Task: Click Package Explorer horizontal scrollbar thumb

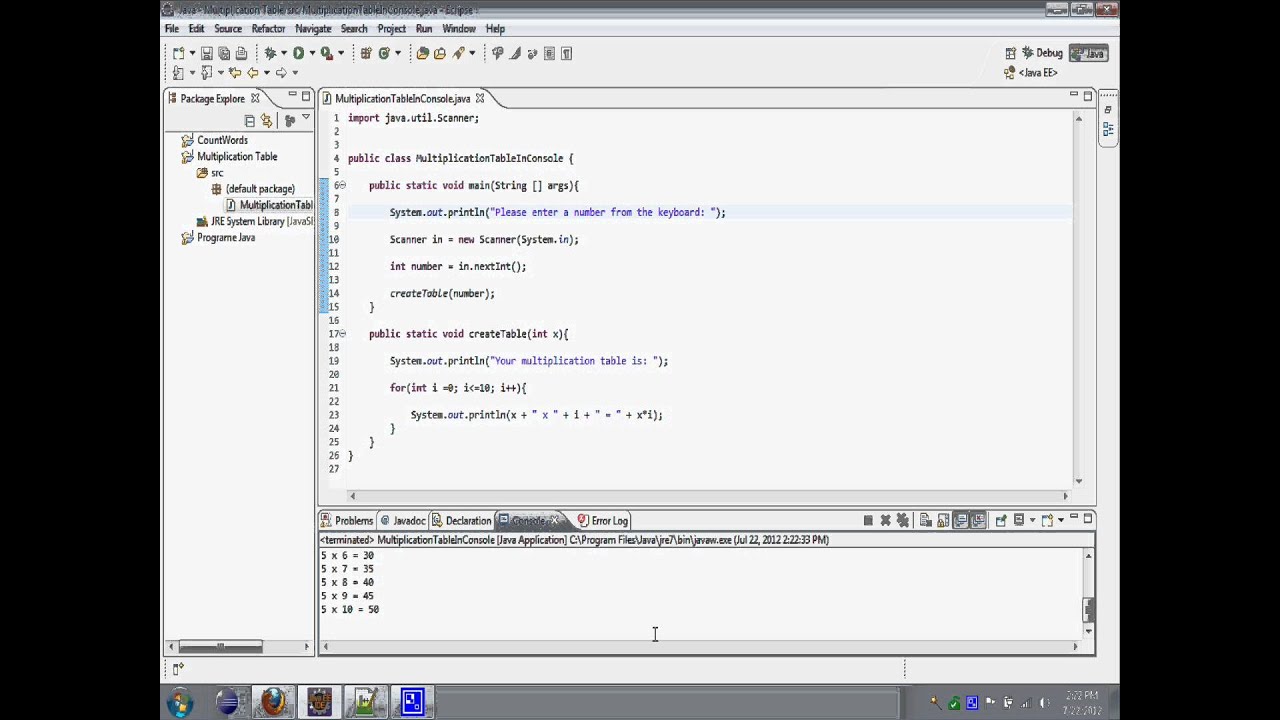Action: pyautogui.click(x=221, y=646)
